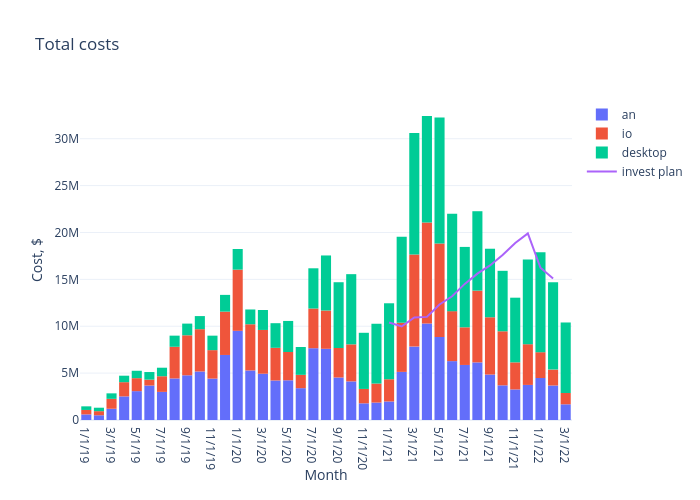Click the 'Total costs' chart title
Image resolution: width=700 pixels, height=500 pixels.
[x=77, y=44]
